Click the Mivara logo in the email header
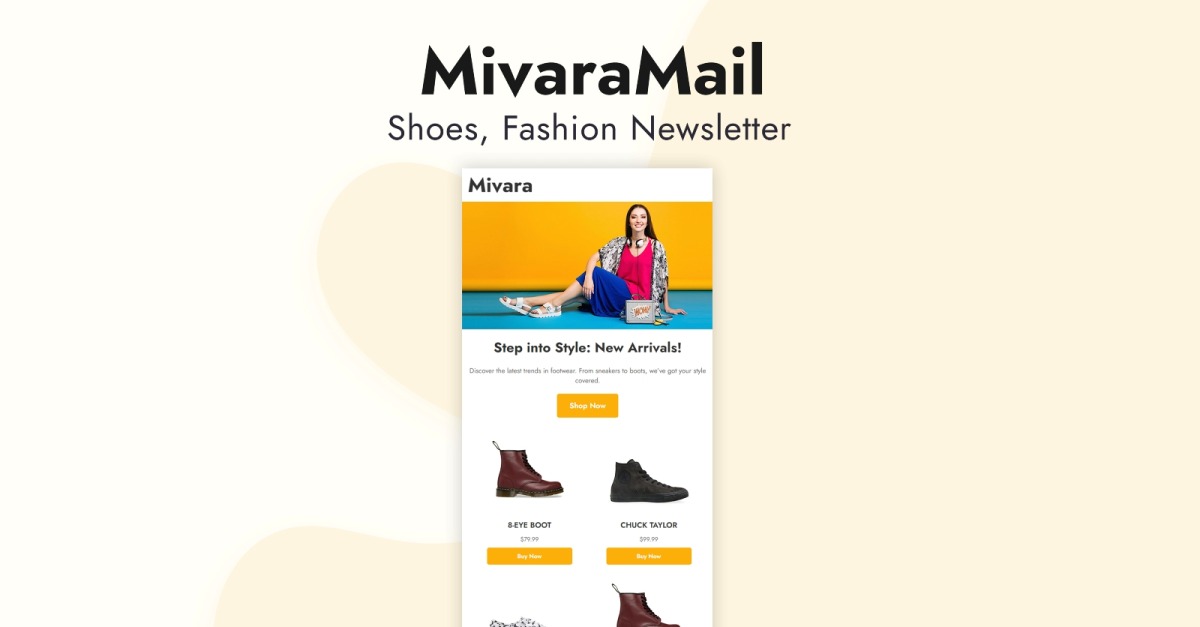Screen dimensions: 1200x627 (x=500, y=185)
